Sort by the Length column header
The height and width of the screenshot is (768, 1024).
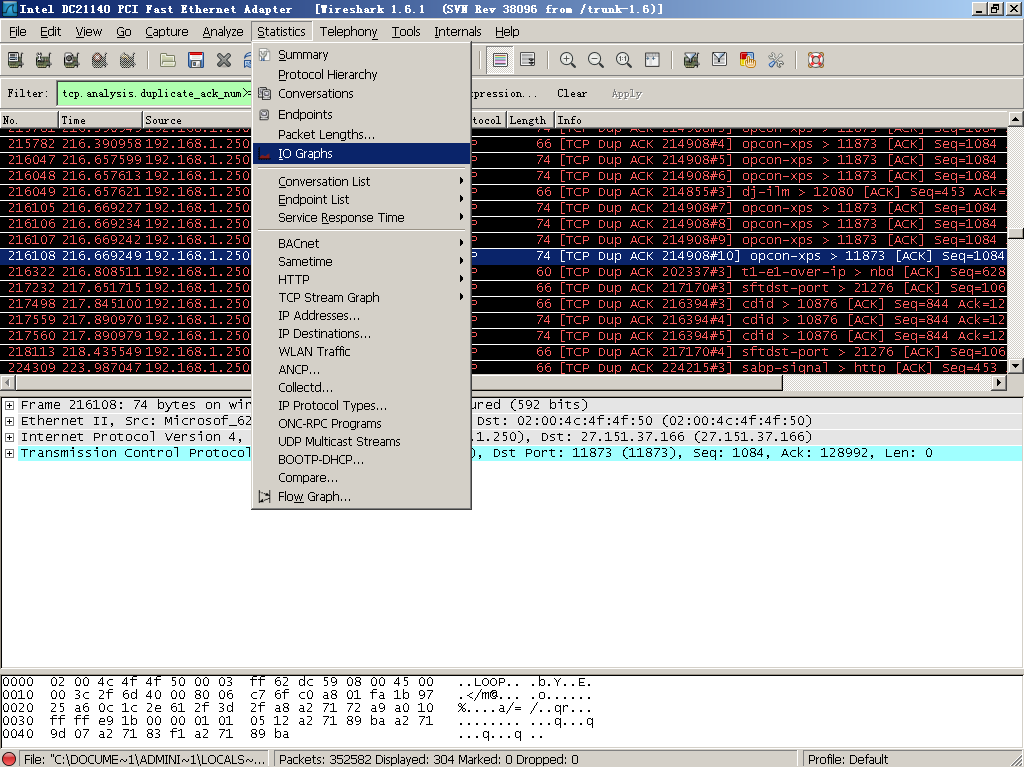point(530,120)
